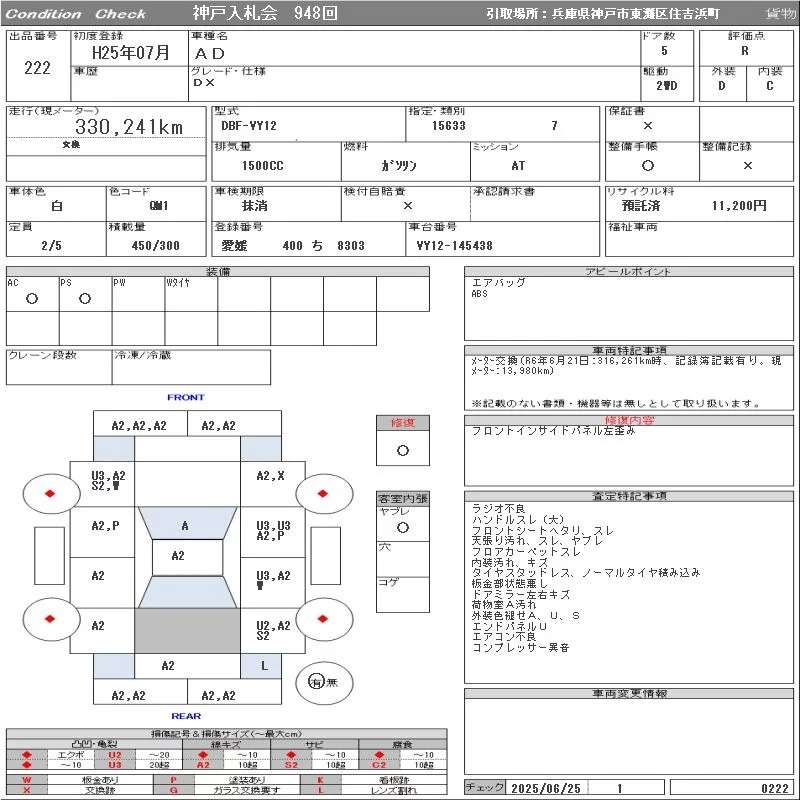Click the check date 2025/06/25
This screenshot has width=800, height=800.
point(546,788)
